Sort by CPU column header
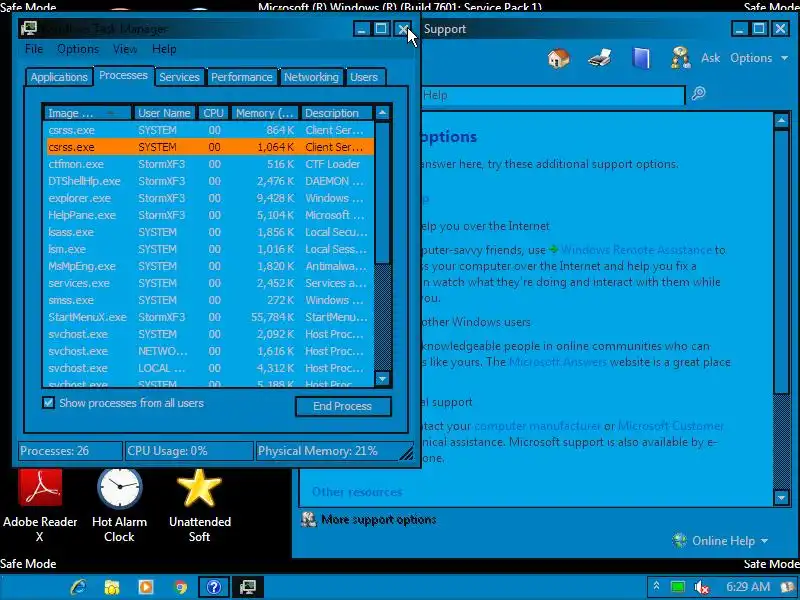This screenshot has width=800, height=600. coord(213,113)
